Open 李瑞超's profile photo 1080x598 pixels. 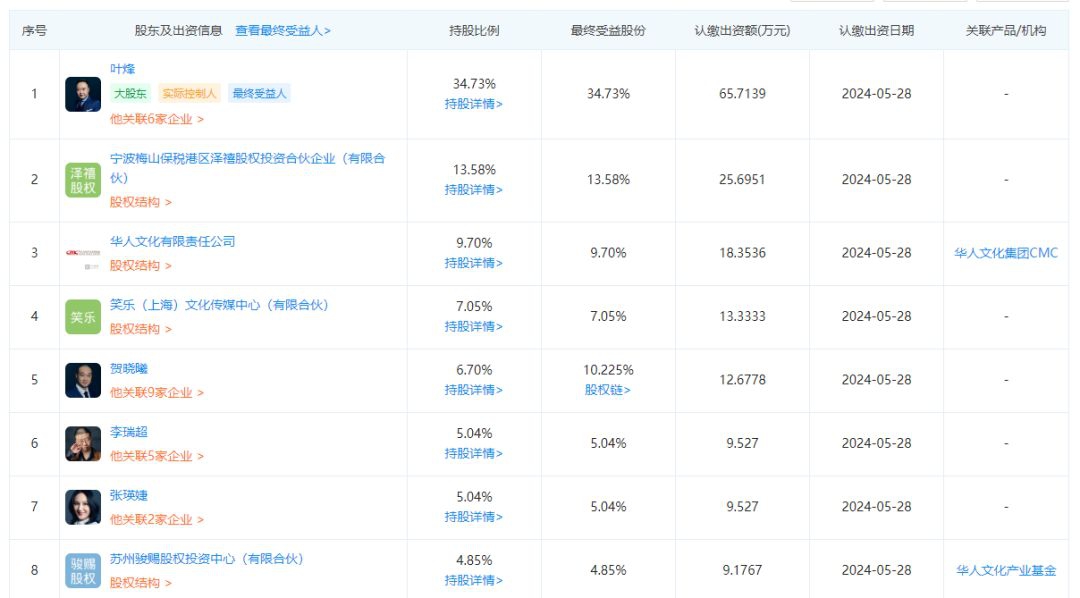(83, 444)
